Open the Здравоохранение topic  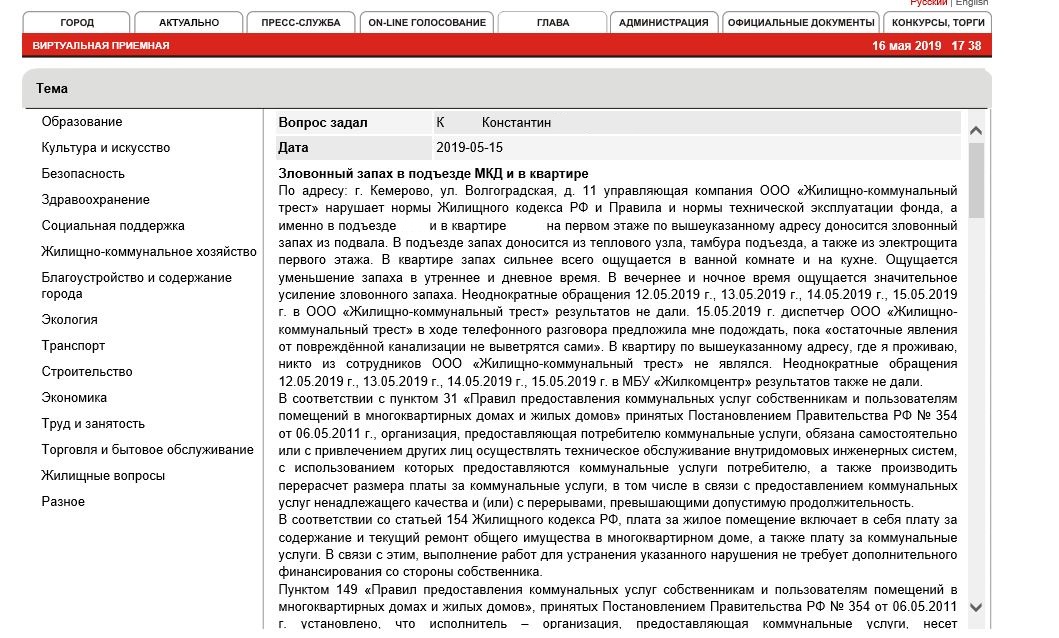(x=95, y=200)
